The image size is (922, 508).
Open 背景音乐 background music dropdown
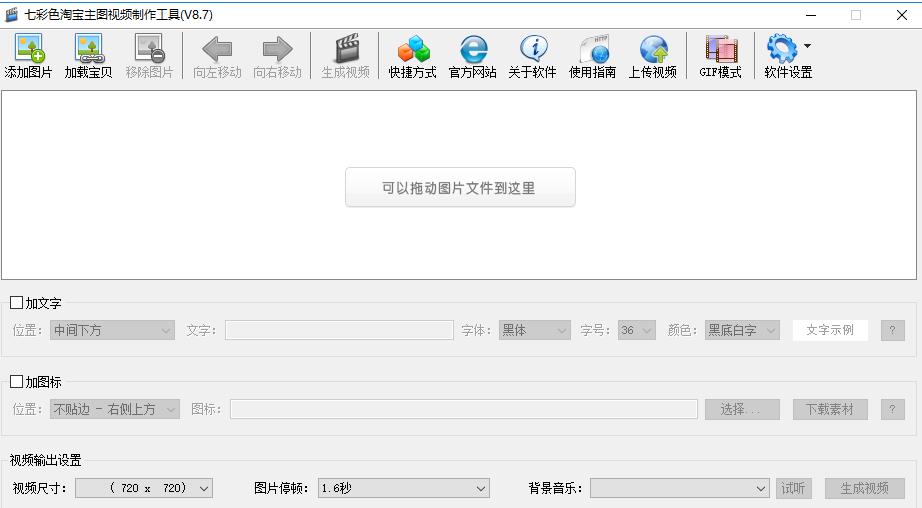click(680, 488)
